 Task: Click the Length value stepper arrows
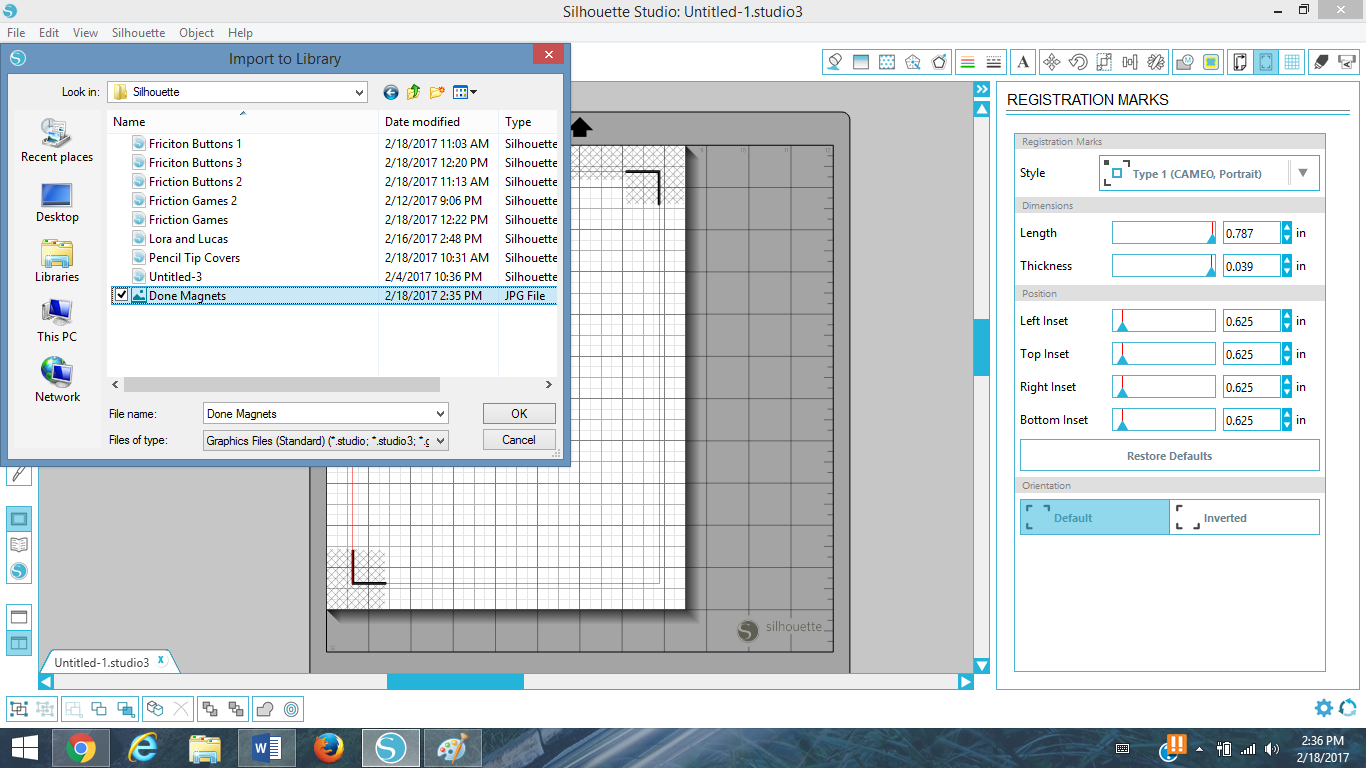point(1287,233)
